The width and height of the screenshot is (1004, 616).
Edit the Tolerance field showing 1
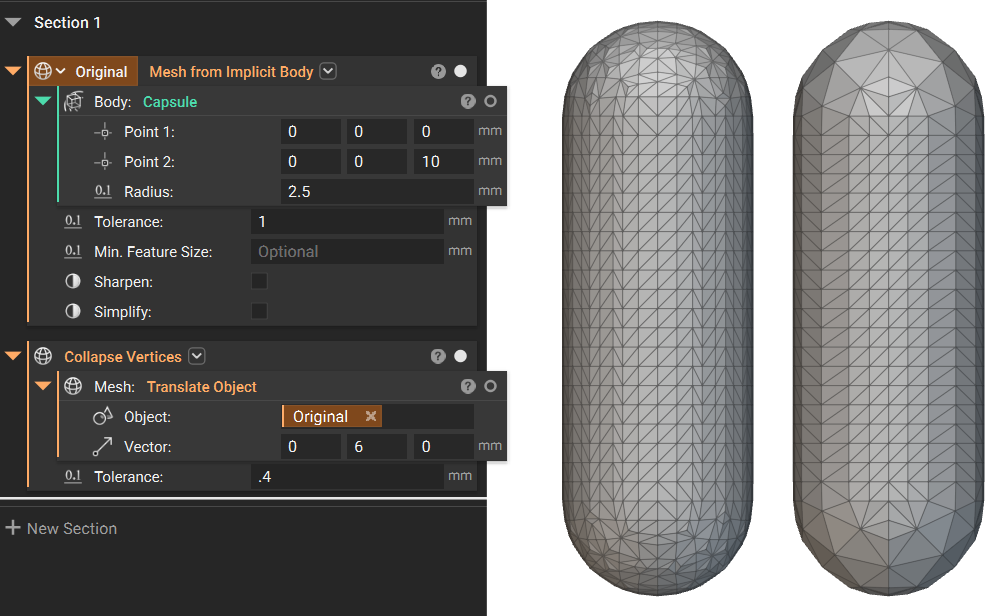(347, 222)
